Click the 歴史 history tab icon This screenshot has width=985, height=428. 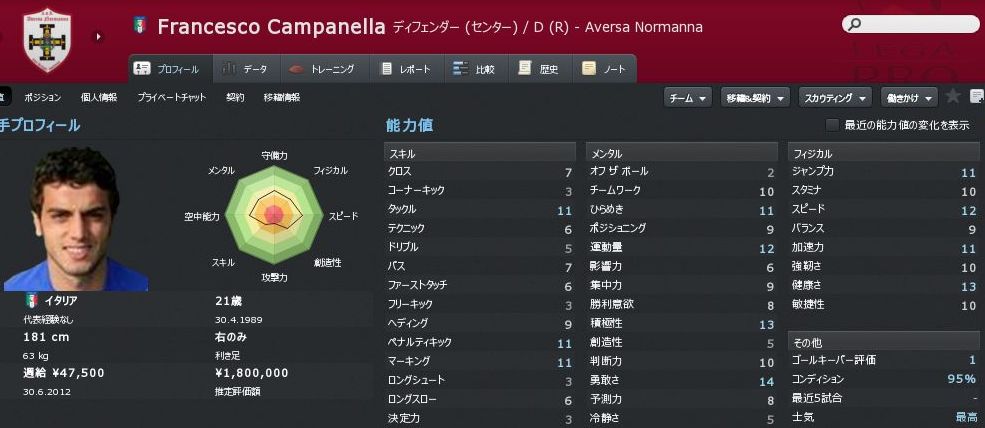click(524, 69)
